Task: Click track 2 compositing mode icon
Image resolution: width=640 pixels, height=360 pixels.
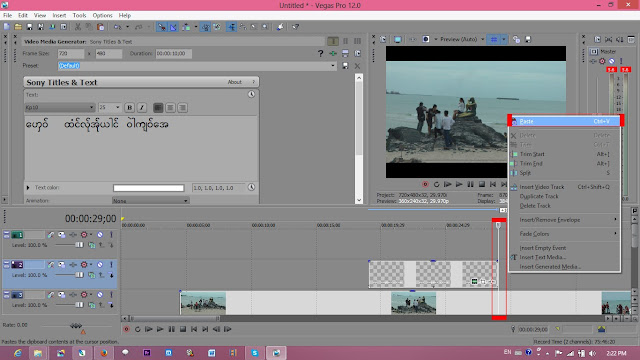Action: click(x=91, y=276)
